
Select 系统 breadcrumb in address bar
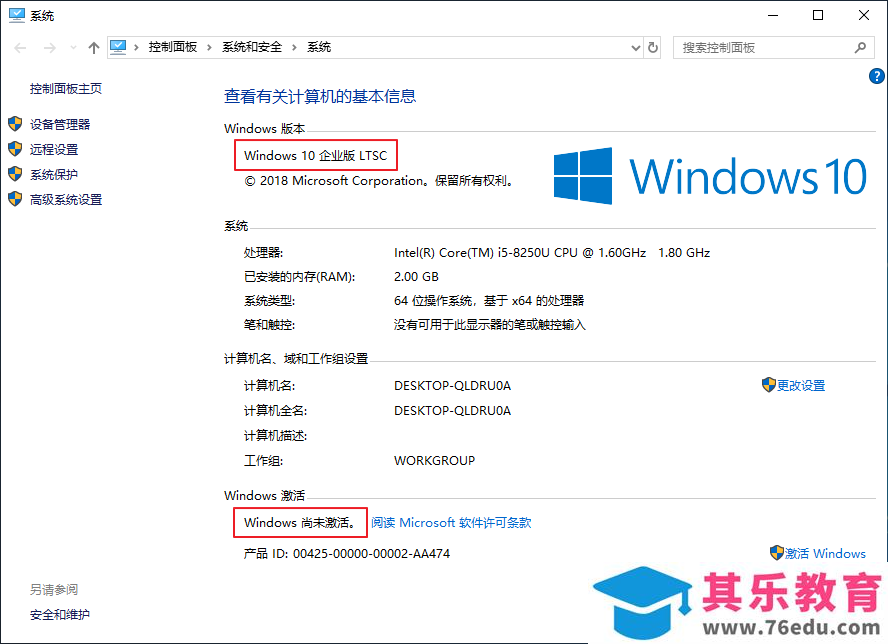[319, 47]
